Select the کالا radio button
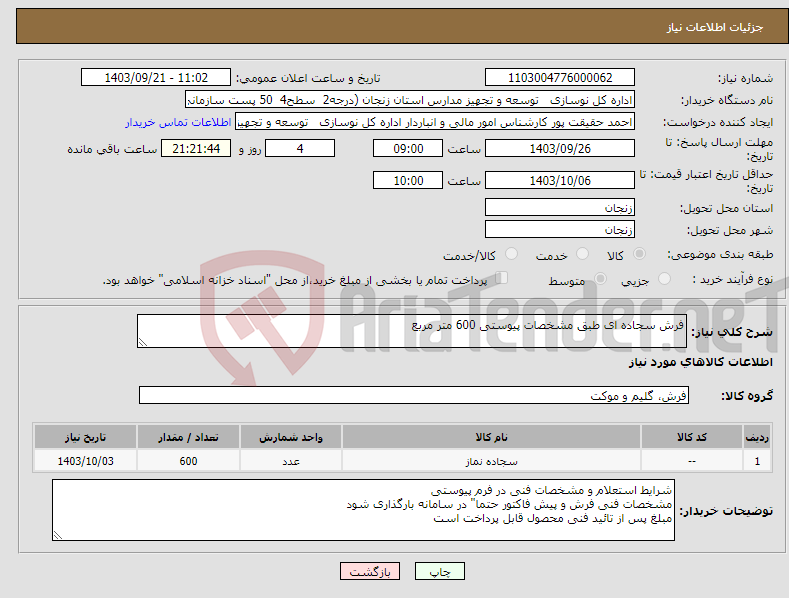Image resolution: width=789 pixels, height=598 pixels. point(639,254)
